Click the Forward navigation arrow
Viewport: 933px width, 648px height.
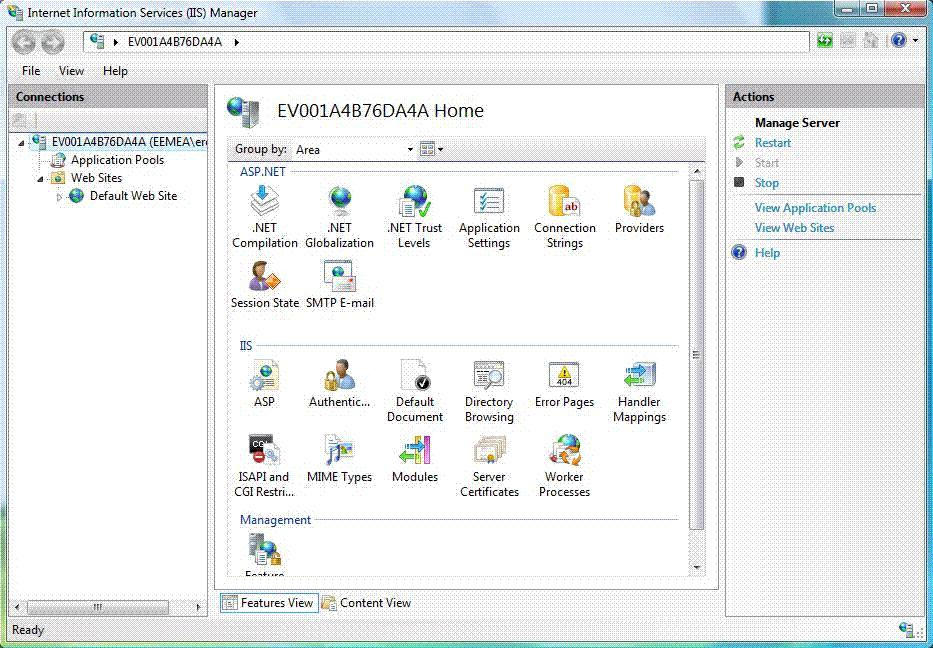[52, 42]
